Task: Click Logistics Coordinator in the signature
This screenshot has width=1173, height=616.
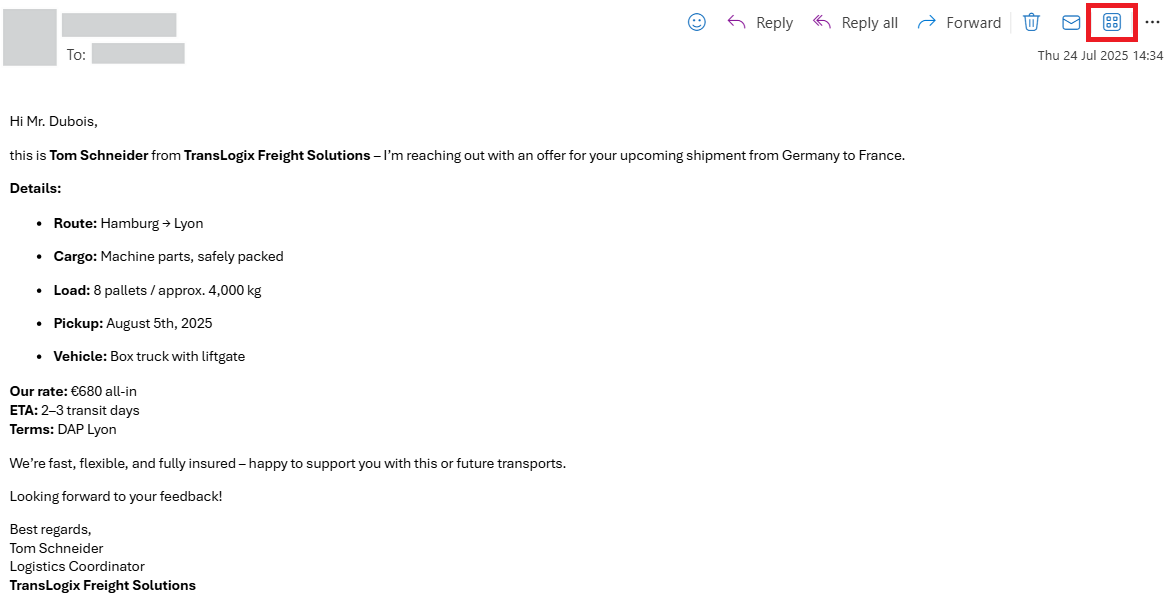Action: coord(77,567)
